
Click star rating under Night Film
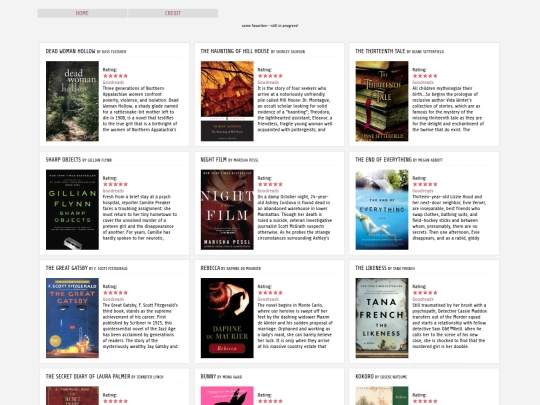point(270,184)
